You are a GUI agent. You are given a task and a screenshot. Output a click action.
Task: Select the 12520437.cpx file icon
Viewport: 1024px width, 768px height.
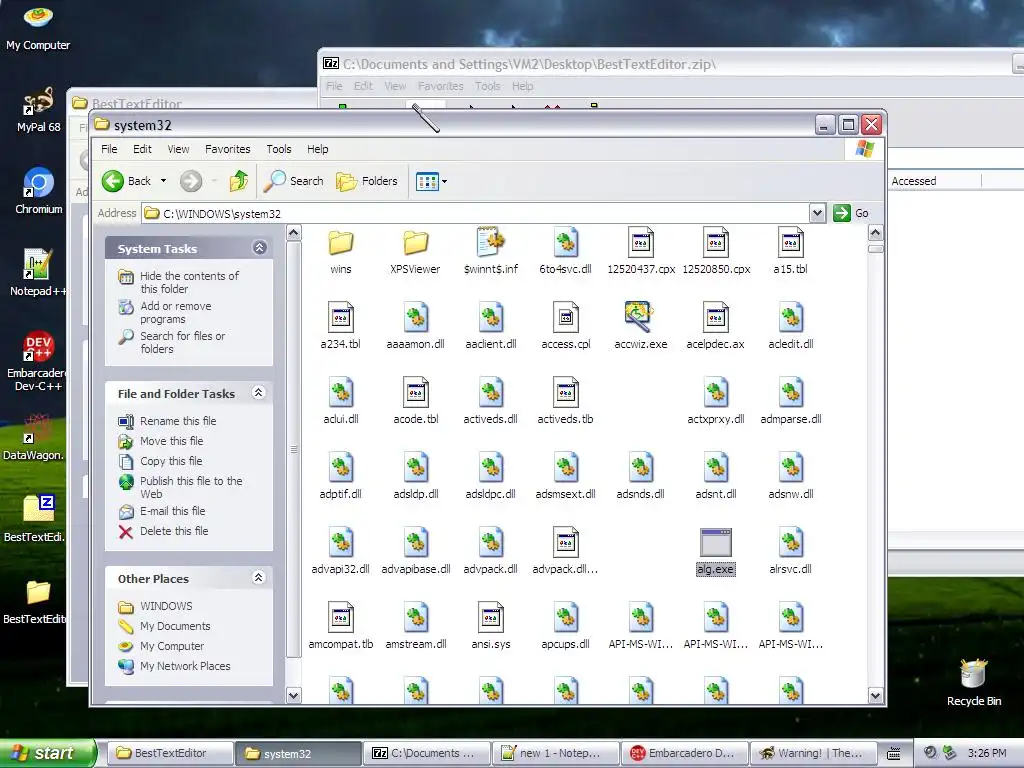[x=641, y=243]
